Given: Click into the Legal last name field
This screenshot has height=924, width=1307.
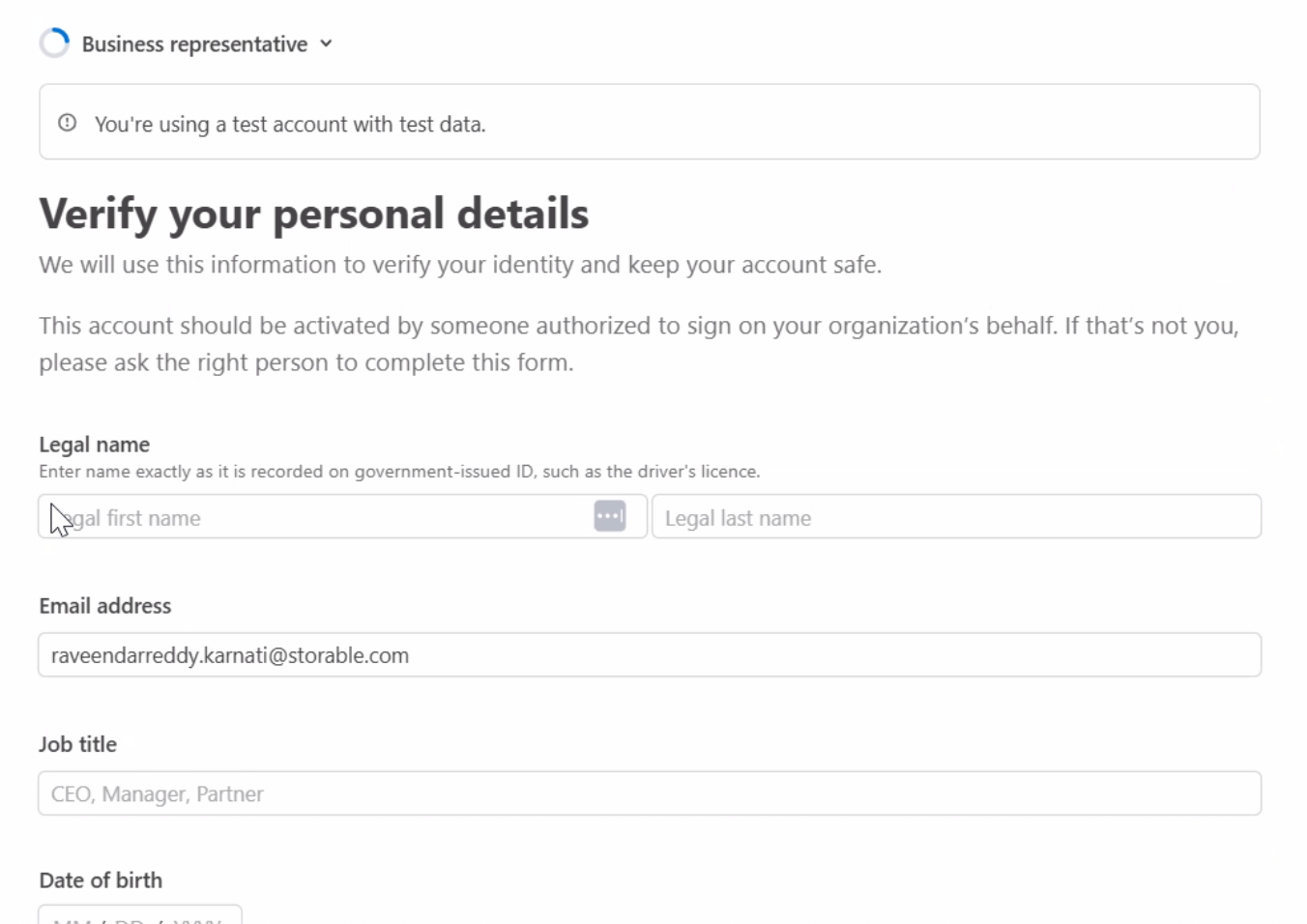Looking at the screenshot, I should point(956,517).
